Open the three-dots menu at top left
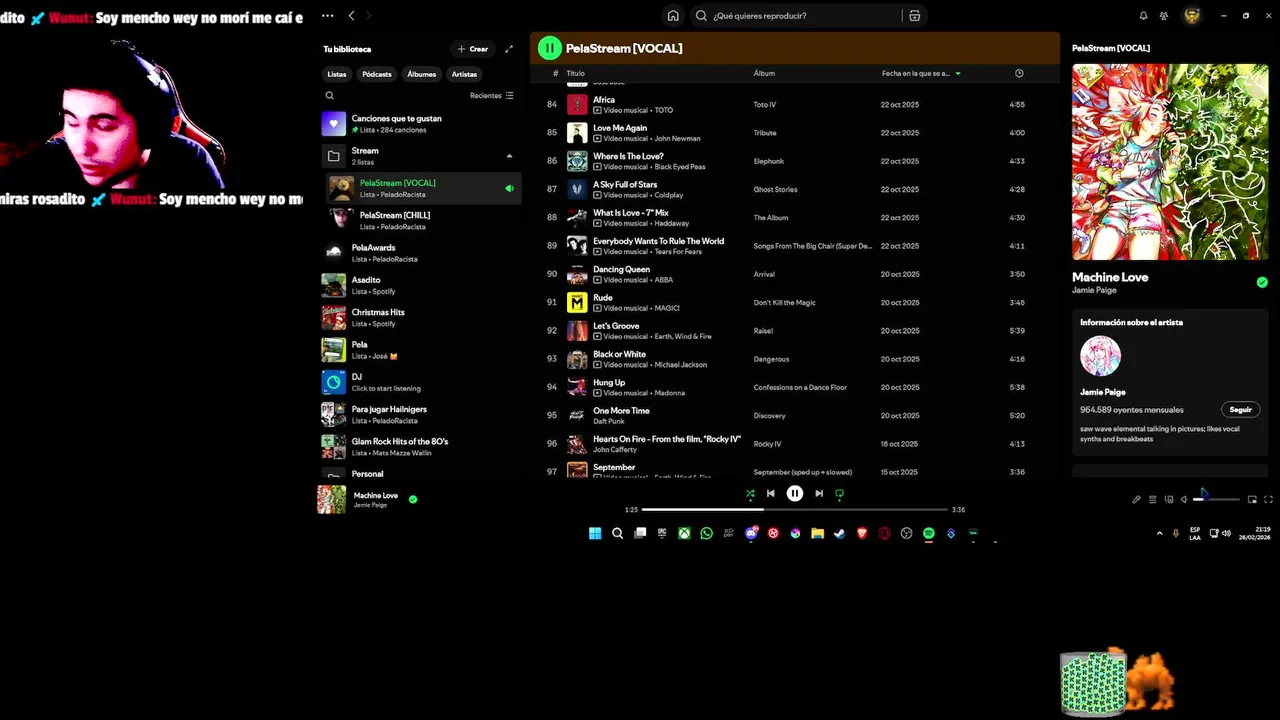 coord(327,16)
